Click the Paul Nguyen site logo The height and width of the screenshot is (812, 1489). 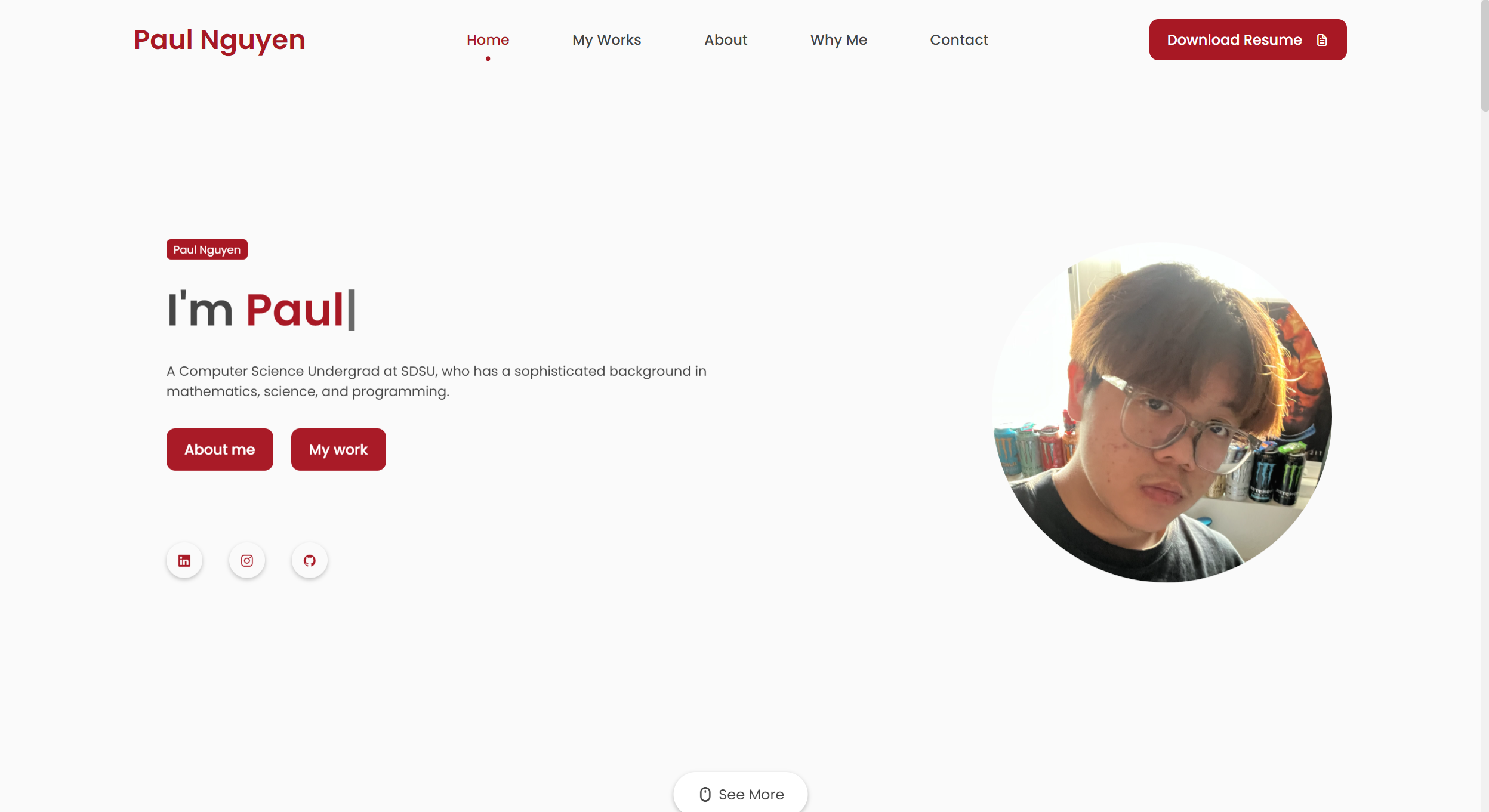coord(220,40)
